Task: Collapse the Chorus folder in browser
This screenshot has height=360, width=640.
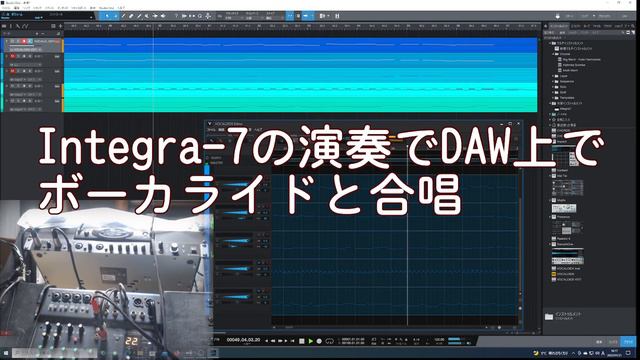Action: click(x=554, y=54)
